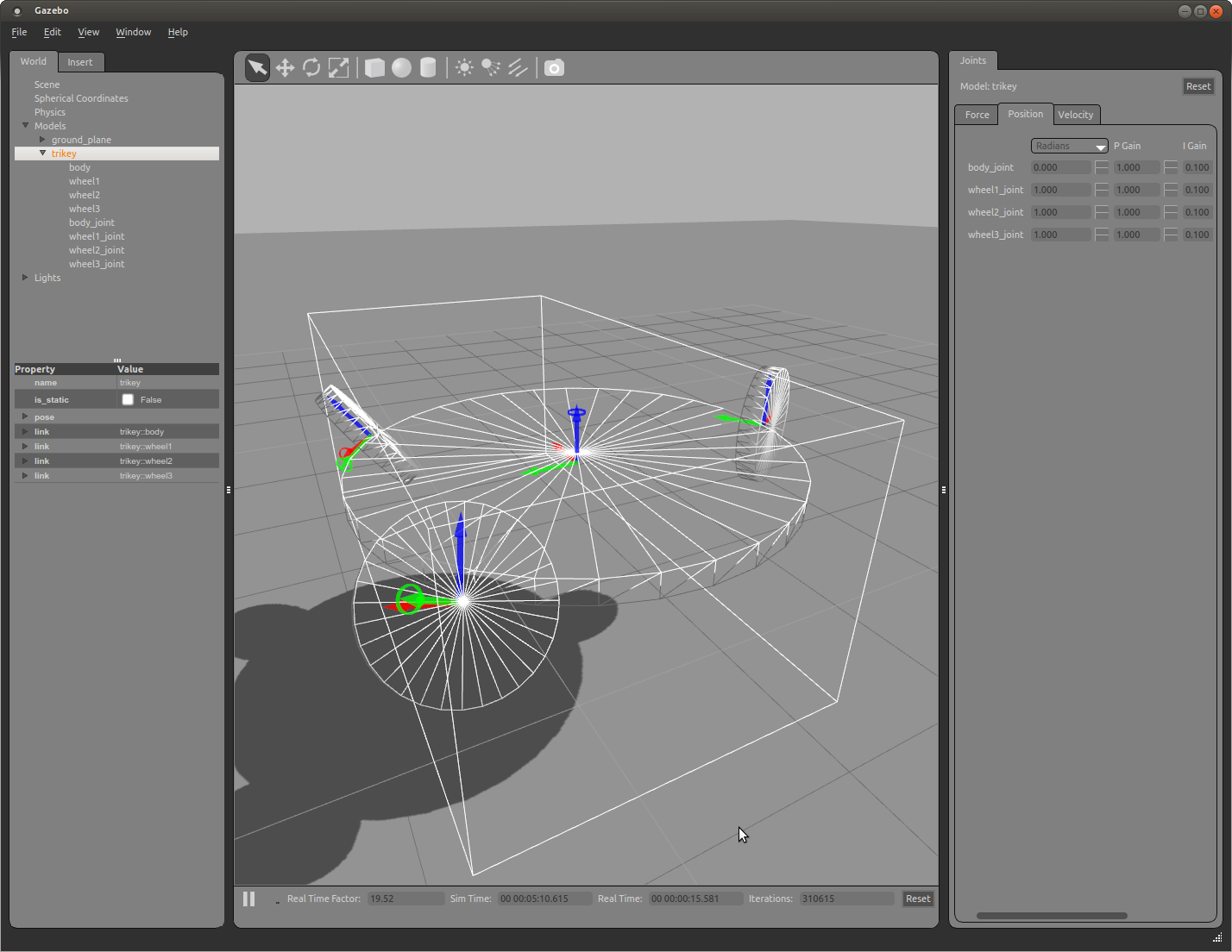The height and width of the screenshot is (952, 1232).
Task: Select the arrow selection mode tool
Action: (257, 68)
